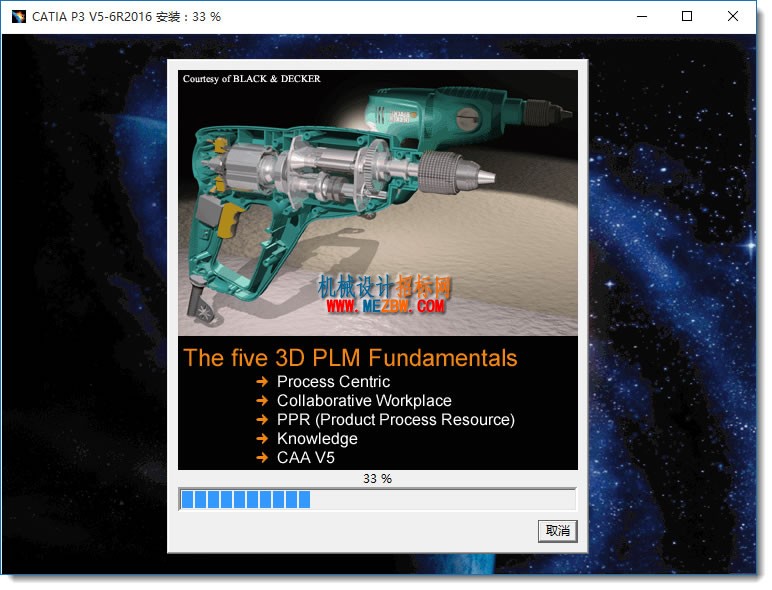
Task: Click the 'Knowledge' text line
Action: pyautogui.click(x=317, y=439)
